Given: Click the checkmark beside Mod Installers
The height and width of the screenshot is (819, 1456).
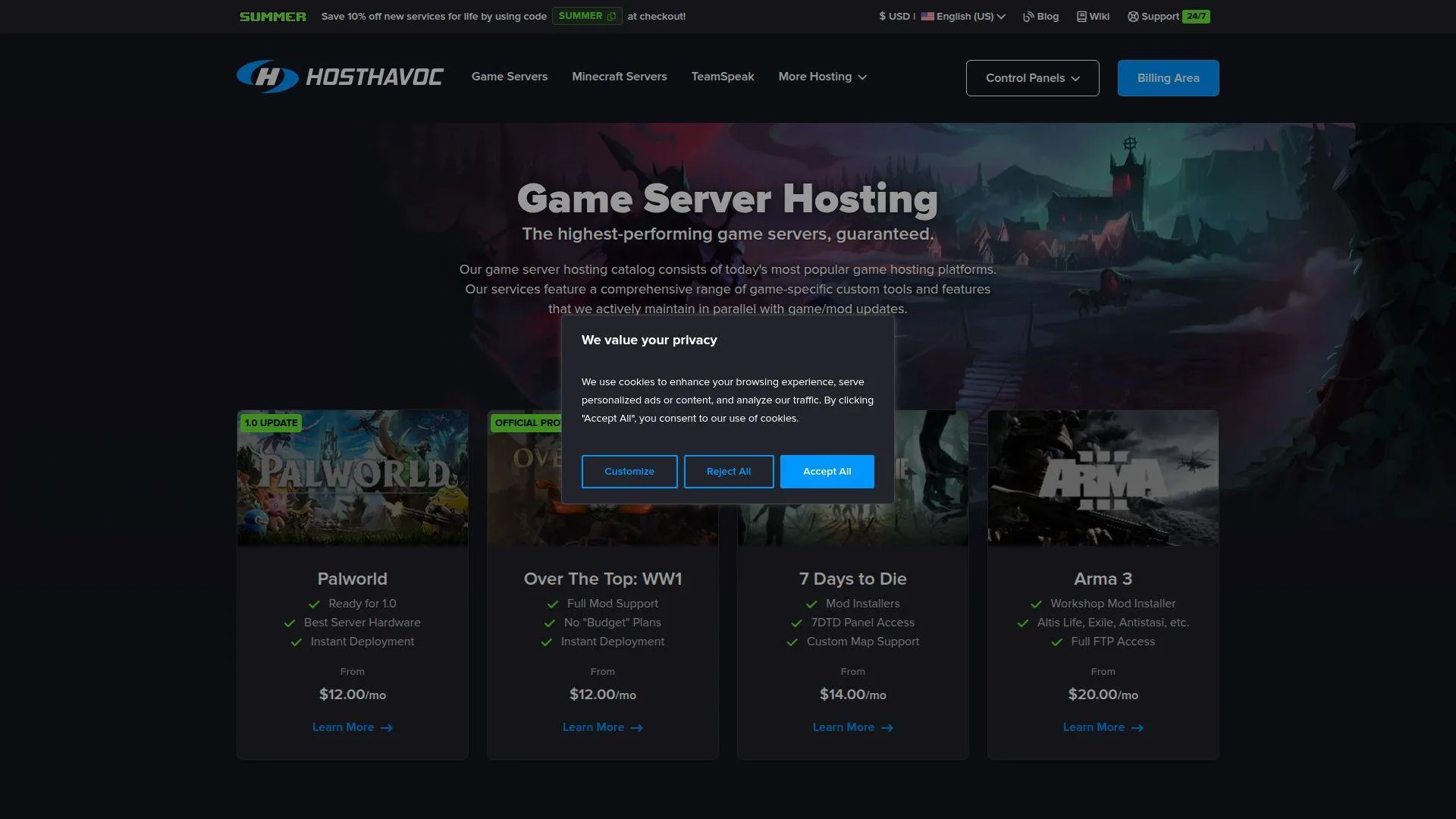Looking at the screenshot, I should pyautogui.click(x=811, y=604).
